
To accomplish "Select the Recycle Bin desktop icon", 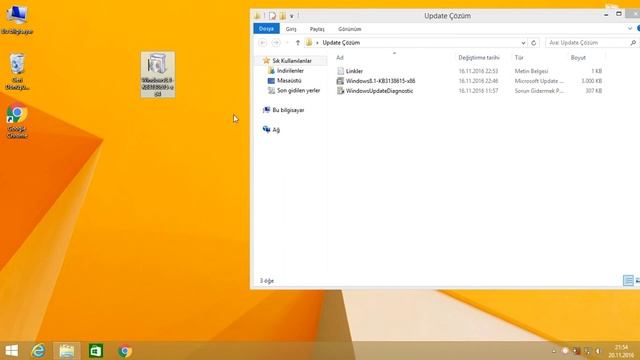I will pyautogui.click(x=17, y=71).
